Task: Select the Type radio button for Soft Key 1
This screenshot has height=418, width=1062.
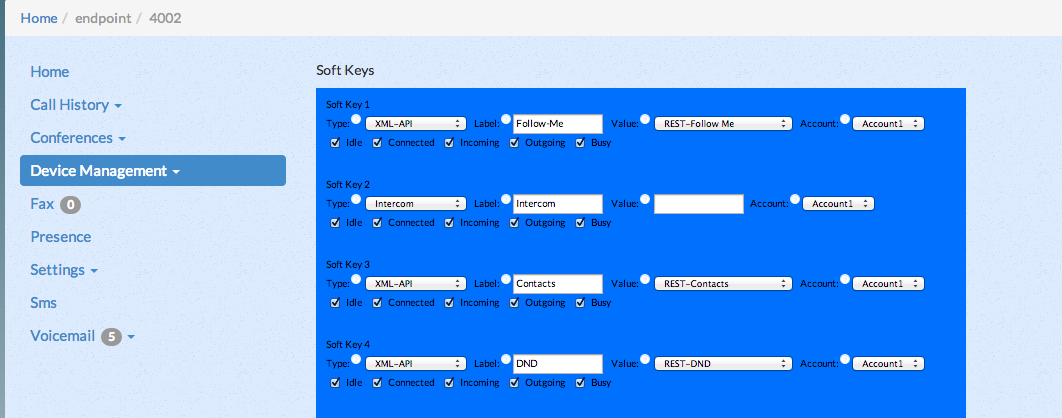Action: coord(356,119)
